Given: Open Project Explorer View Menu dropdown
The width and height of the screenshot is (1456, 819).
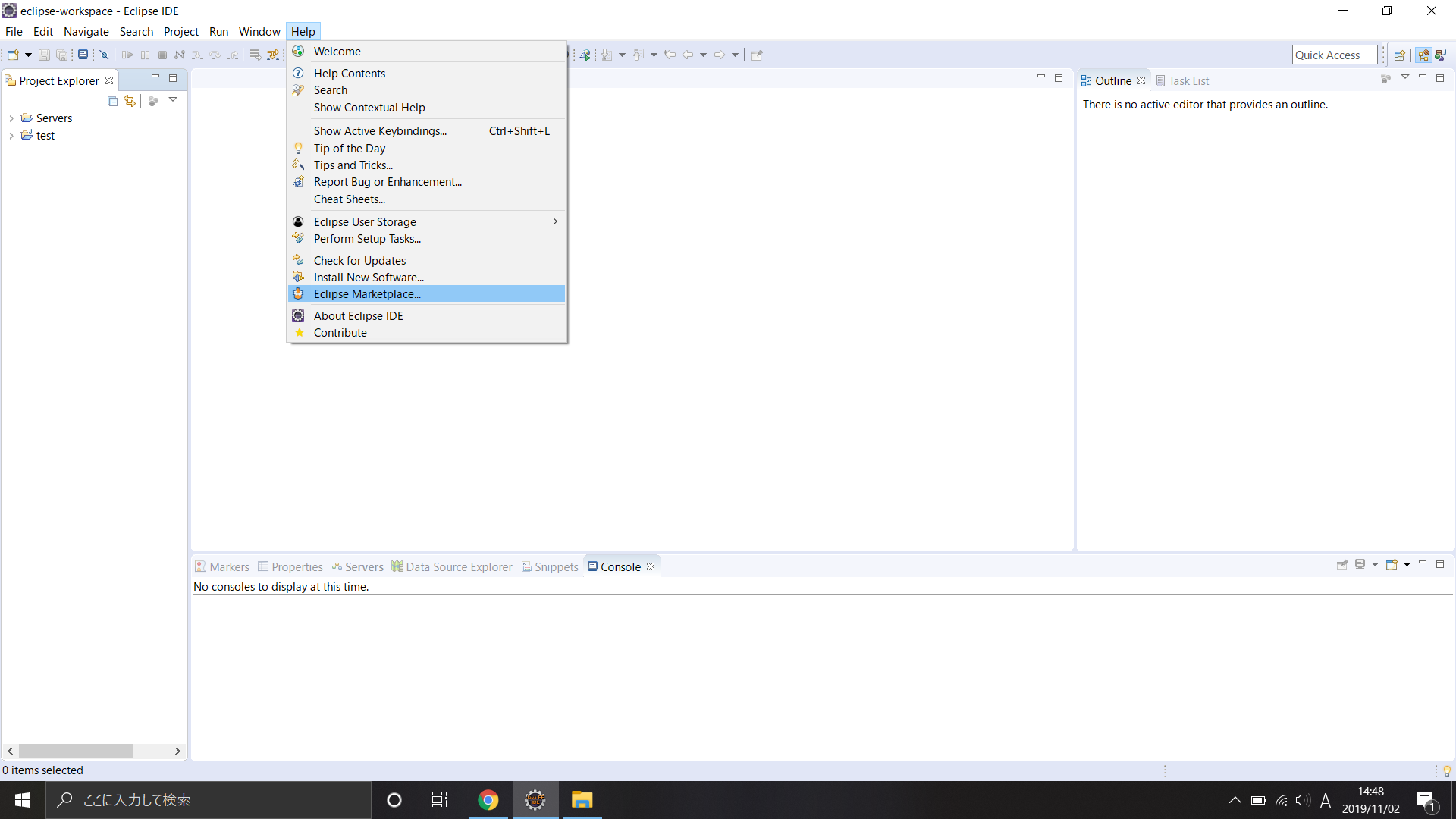Looking at the screenshot, I should point(173,100).
